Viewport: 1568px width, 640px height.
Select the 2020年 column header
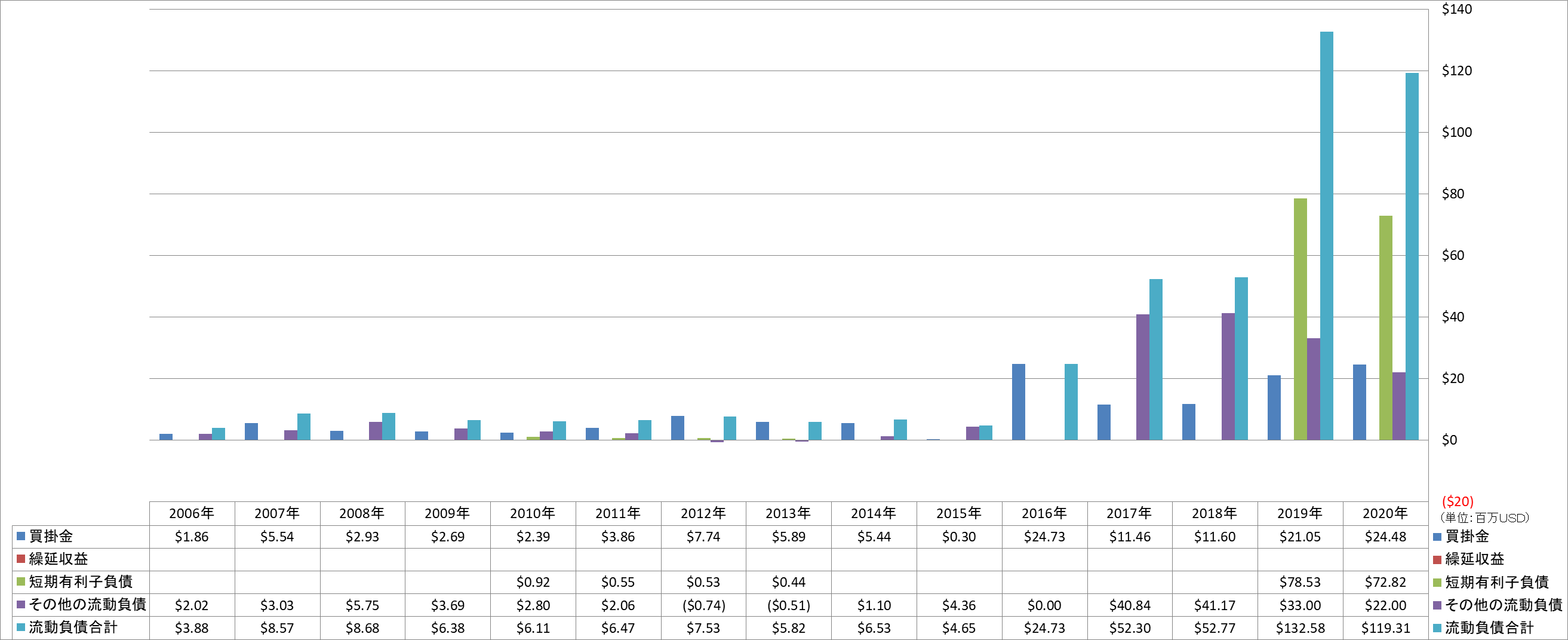[1385, 513]
